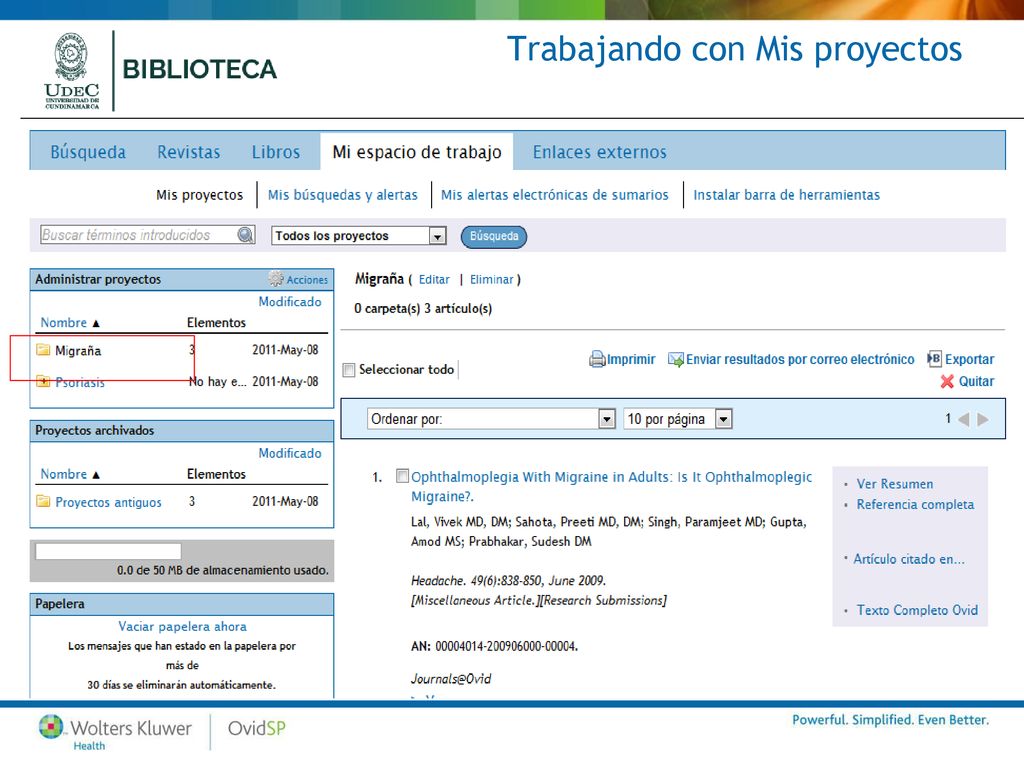
Task: Click the UdeC university logo
Action: [72, 71]
